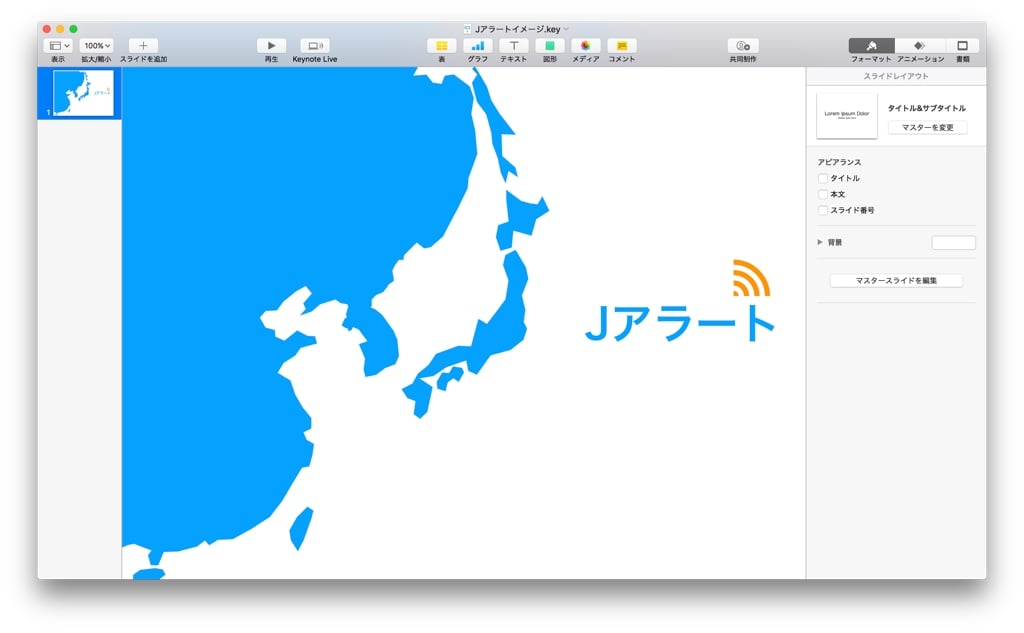Switch to the アニメーション inspector
Screen dimensions: 1024x633
[x=920, y=46]
